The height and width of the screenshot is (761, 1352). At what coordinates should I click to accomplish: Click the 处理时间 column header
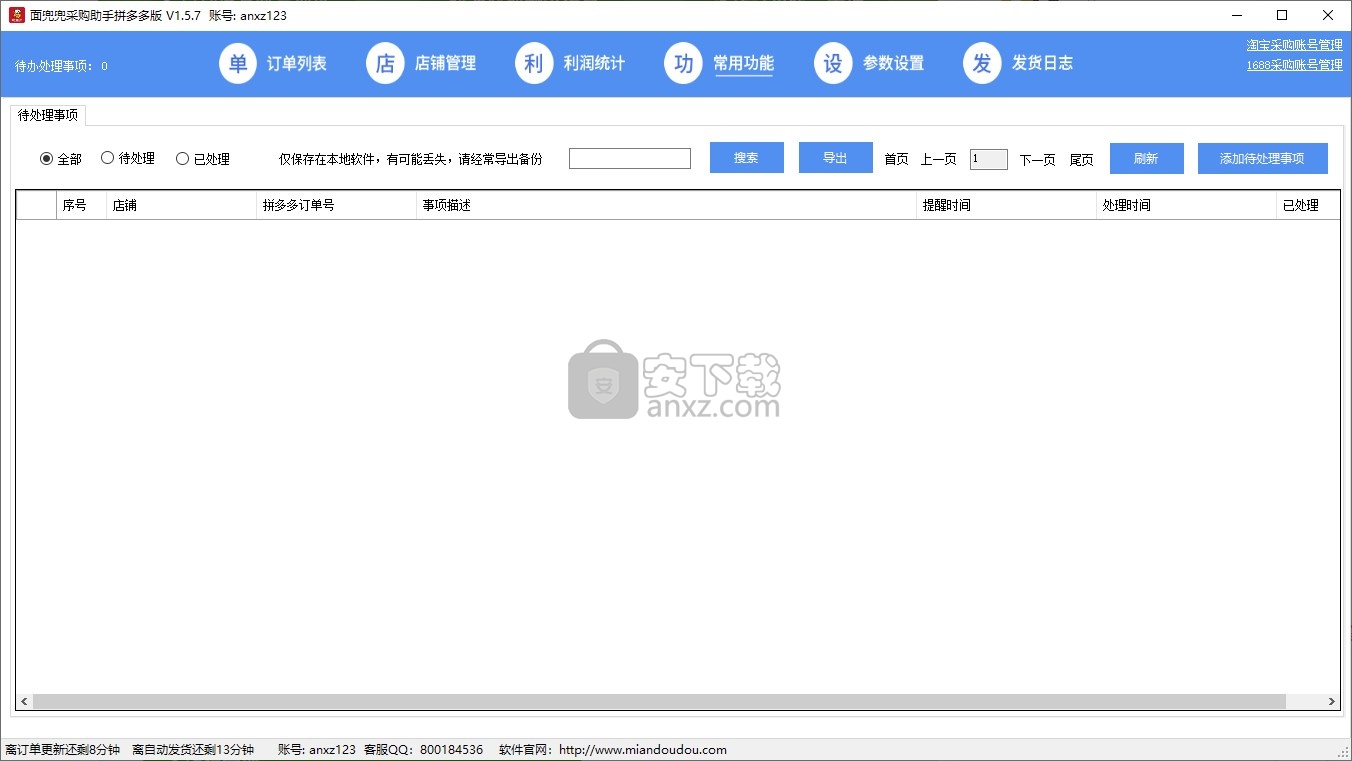point(1187,205)
